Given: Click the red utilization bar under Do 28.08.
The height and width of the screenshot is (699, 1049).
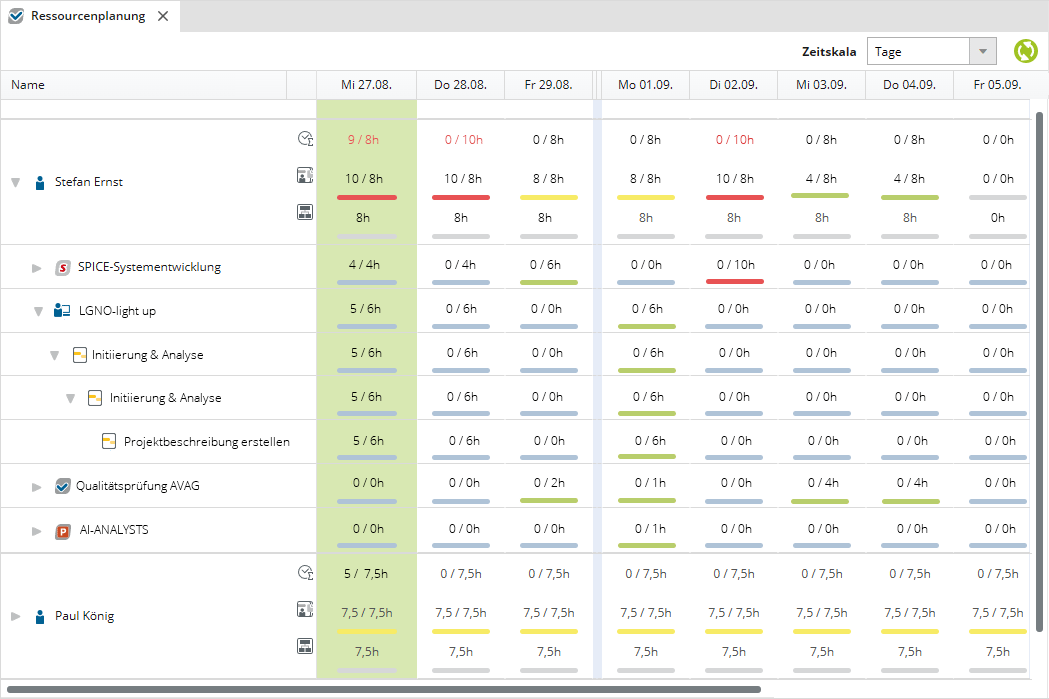Looking at the screenshot, I should click(x=460, y=198).
